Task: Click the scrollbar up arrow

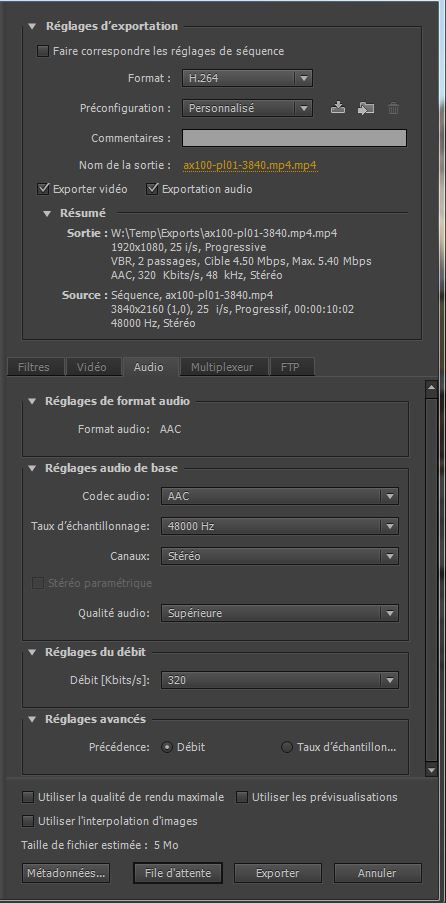Action: coord(431,390)
